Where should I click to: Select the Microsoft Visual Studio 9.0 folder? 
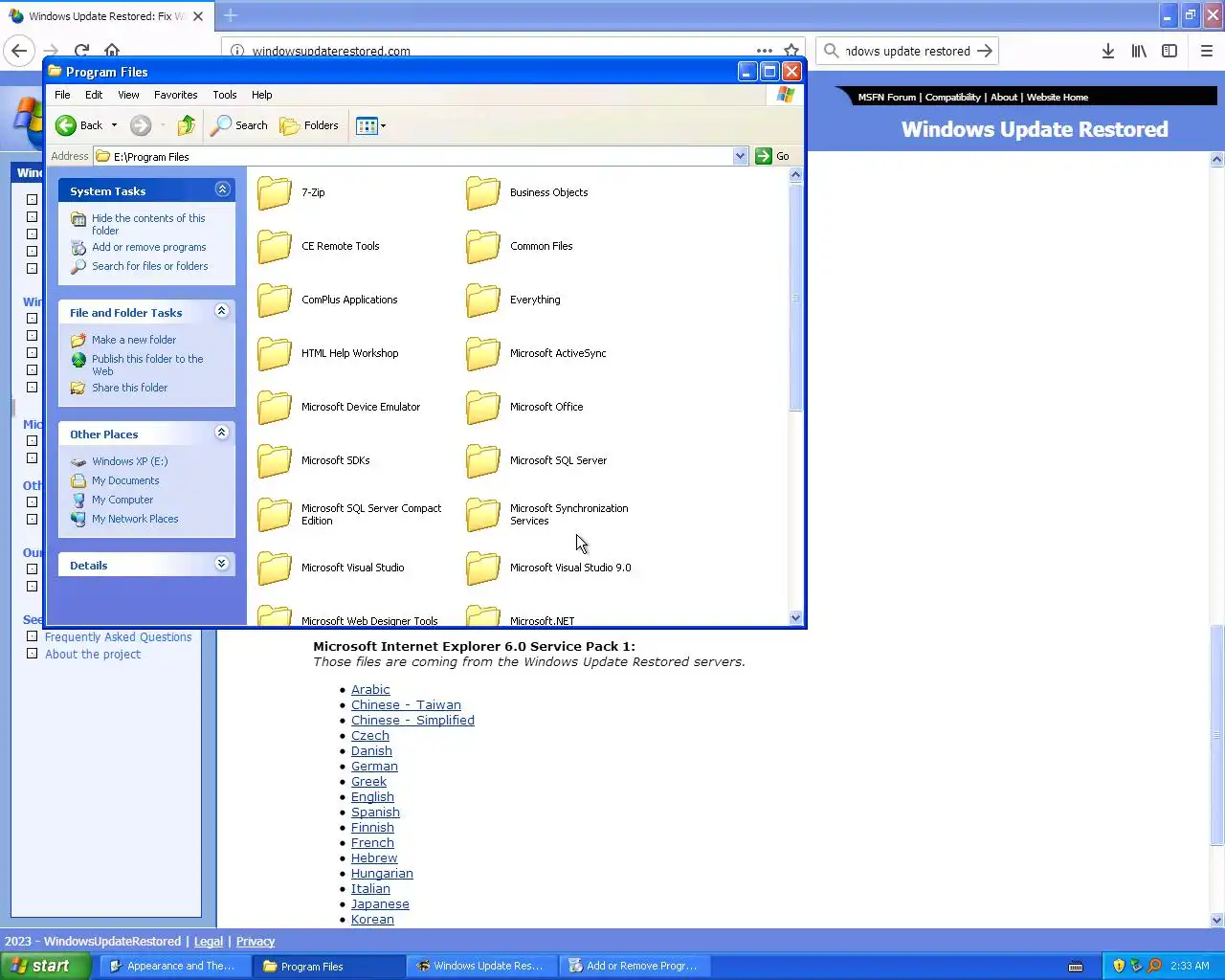[x=549, y=568]
